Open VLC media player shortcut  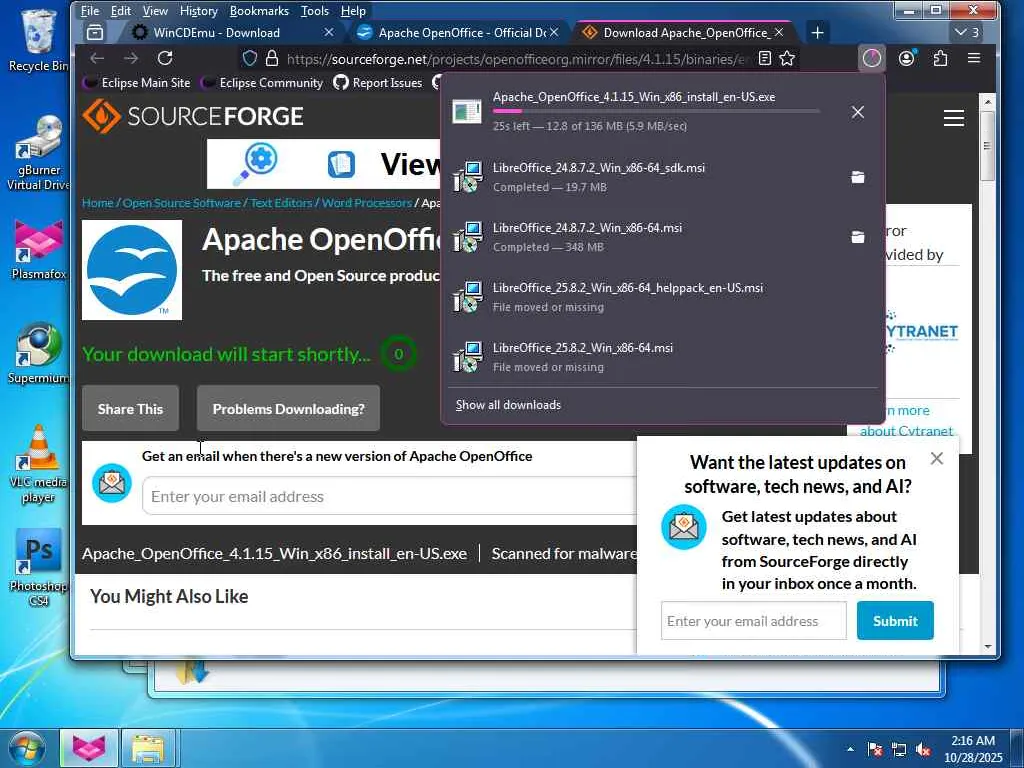pos(39,464)
